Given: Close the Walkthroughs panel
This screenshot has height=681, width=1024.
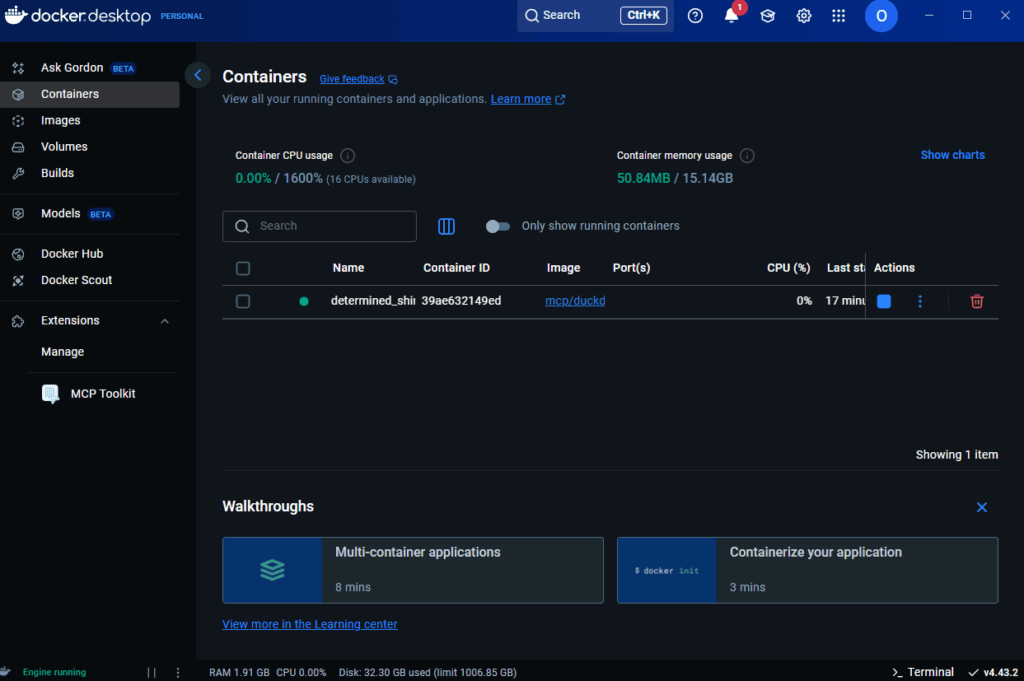Looking at the screenshot, I should (981, 508).
